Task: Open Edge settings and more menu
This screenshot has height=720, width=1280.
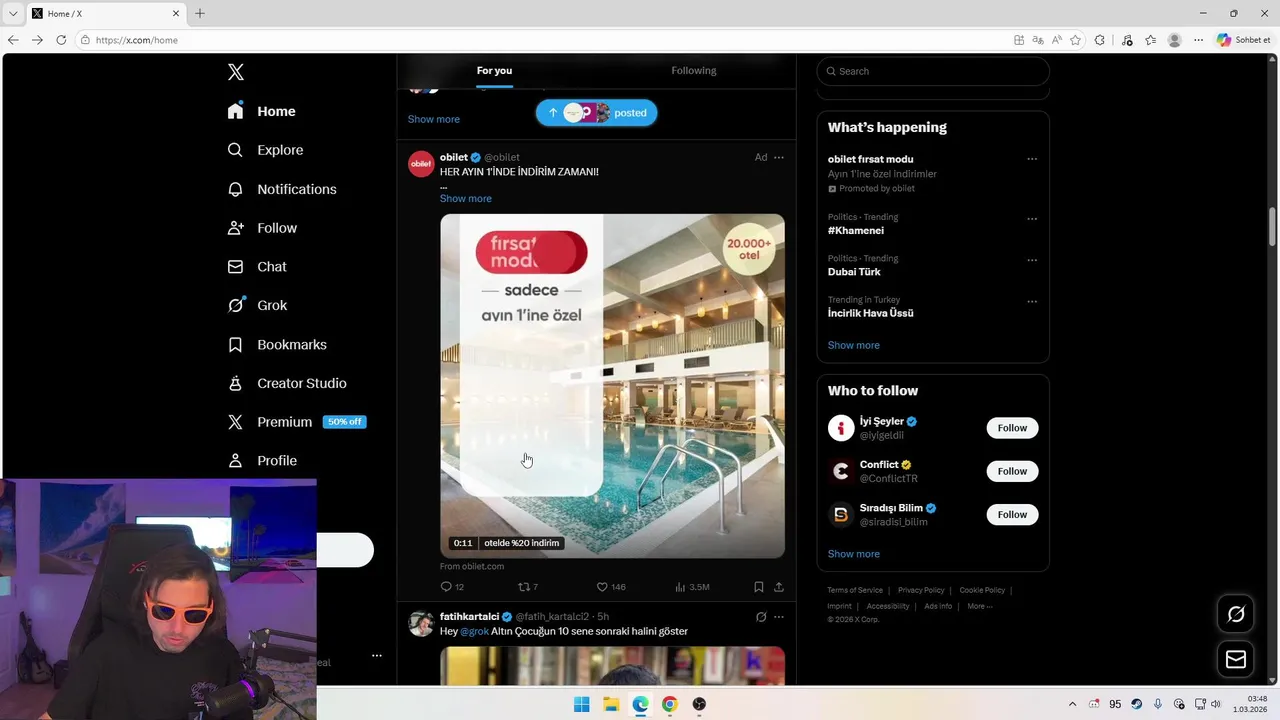Action: pos(1198,40)
